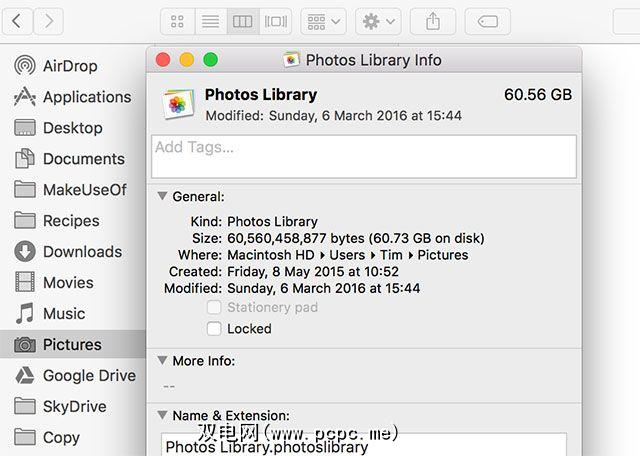640x456 pixels.
Task: Click the Finder forward navigation arrow
Action: [x=48, y=20]
